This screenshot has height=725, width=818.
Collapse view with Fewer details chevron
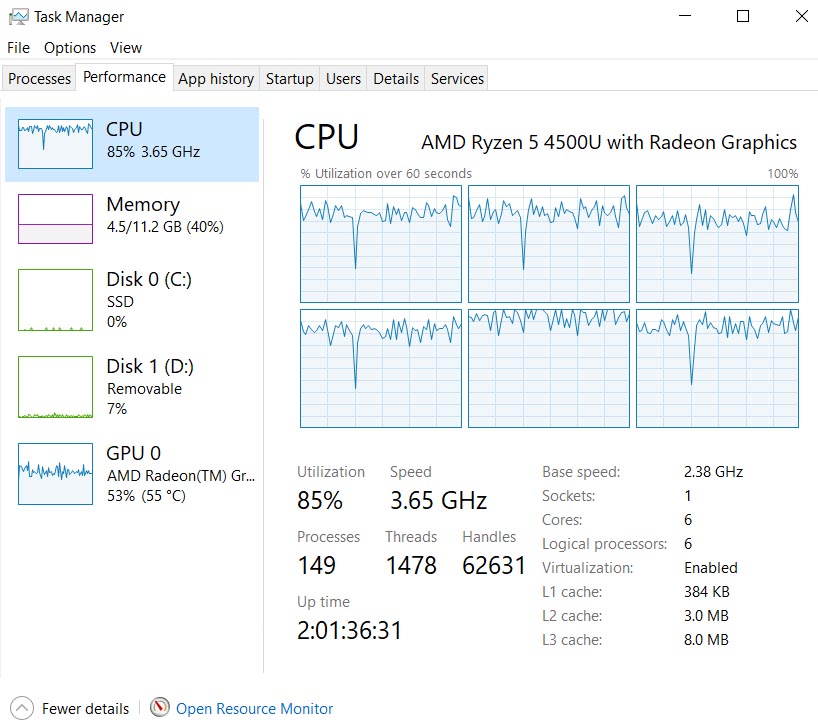point(22,708)
